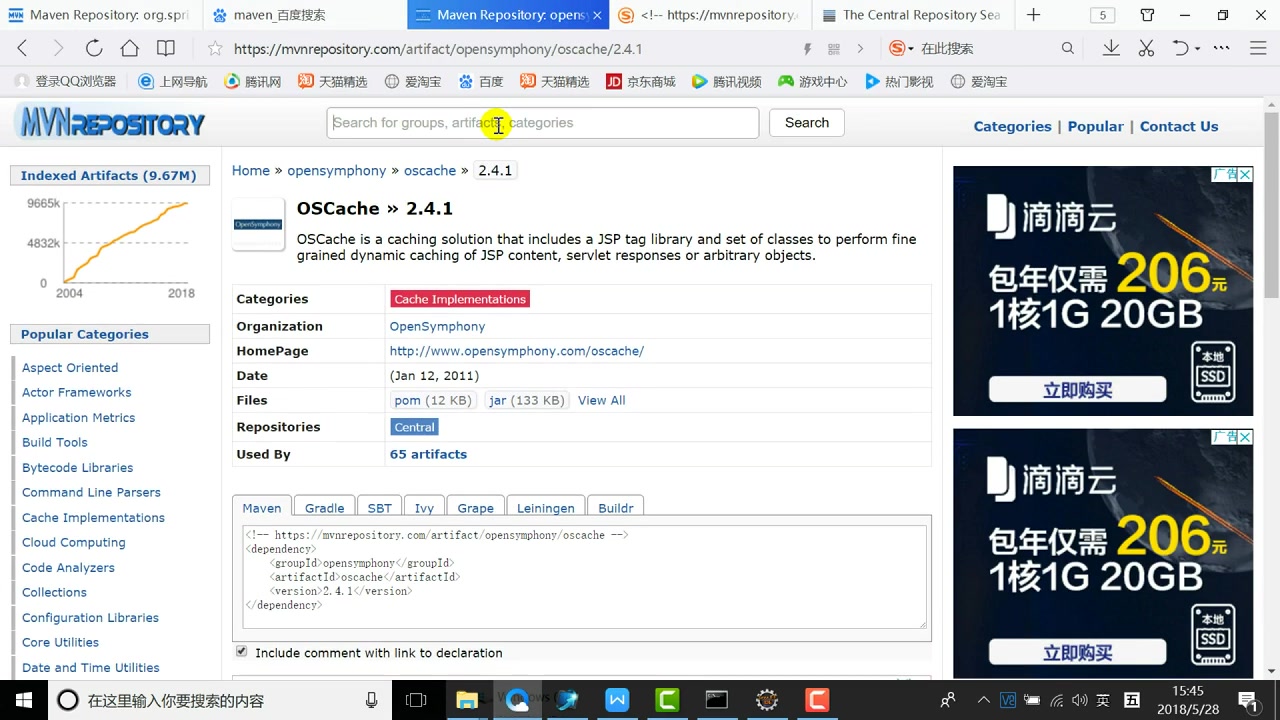Switch to the Buildr tab

click(x=616, y=508)
